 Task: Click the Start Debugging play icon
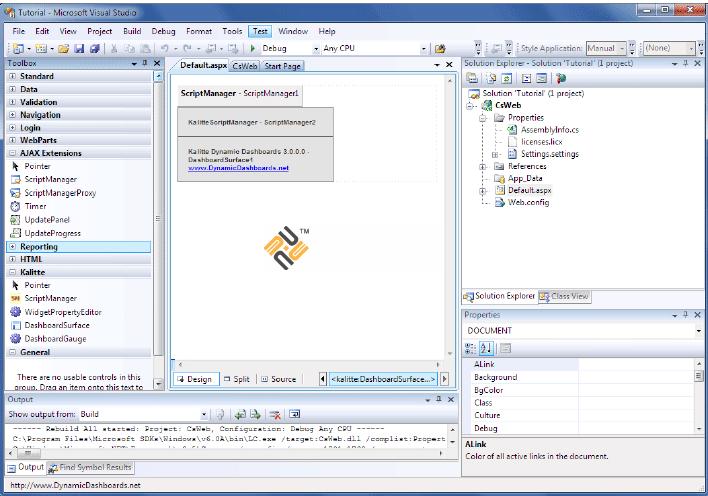click(x=253, y=48)
